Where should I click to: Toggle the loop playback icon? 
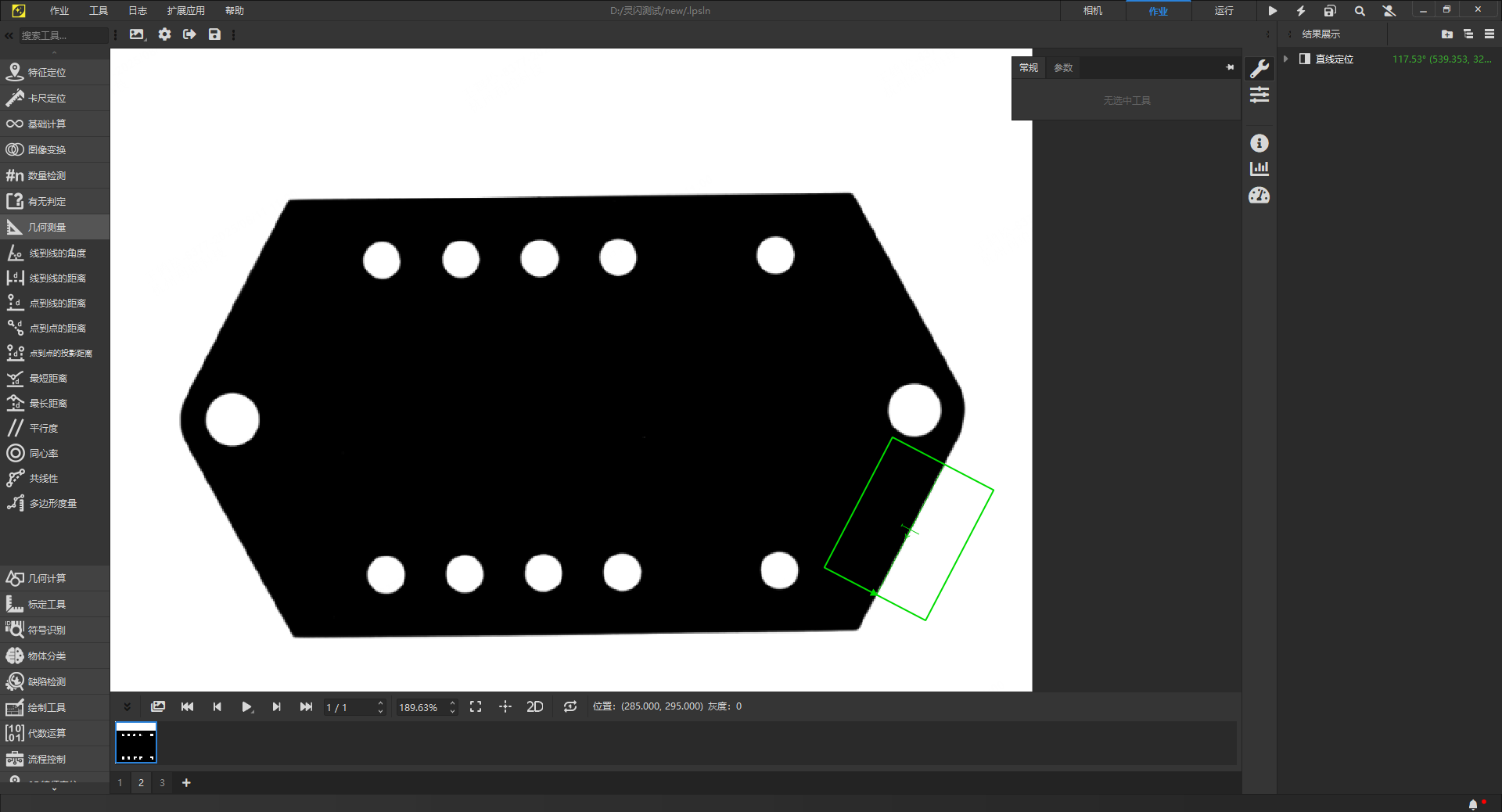[570, 707]
